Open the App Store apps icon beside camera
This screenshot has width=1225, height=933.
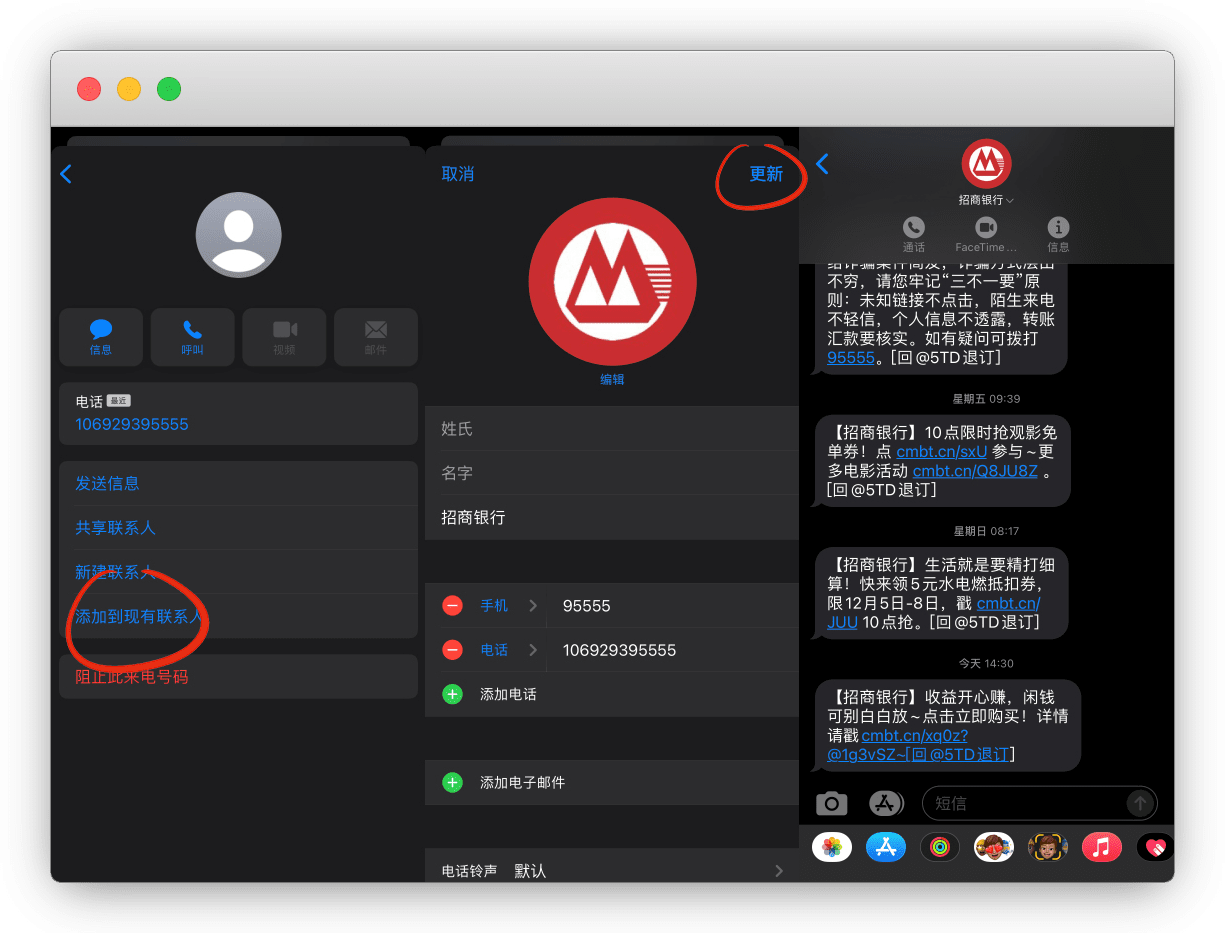point(885,803)
